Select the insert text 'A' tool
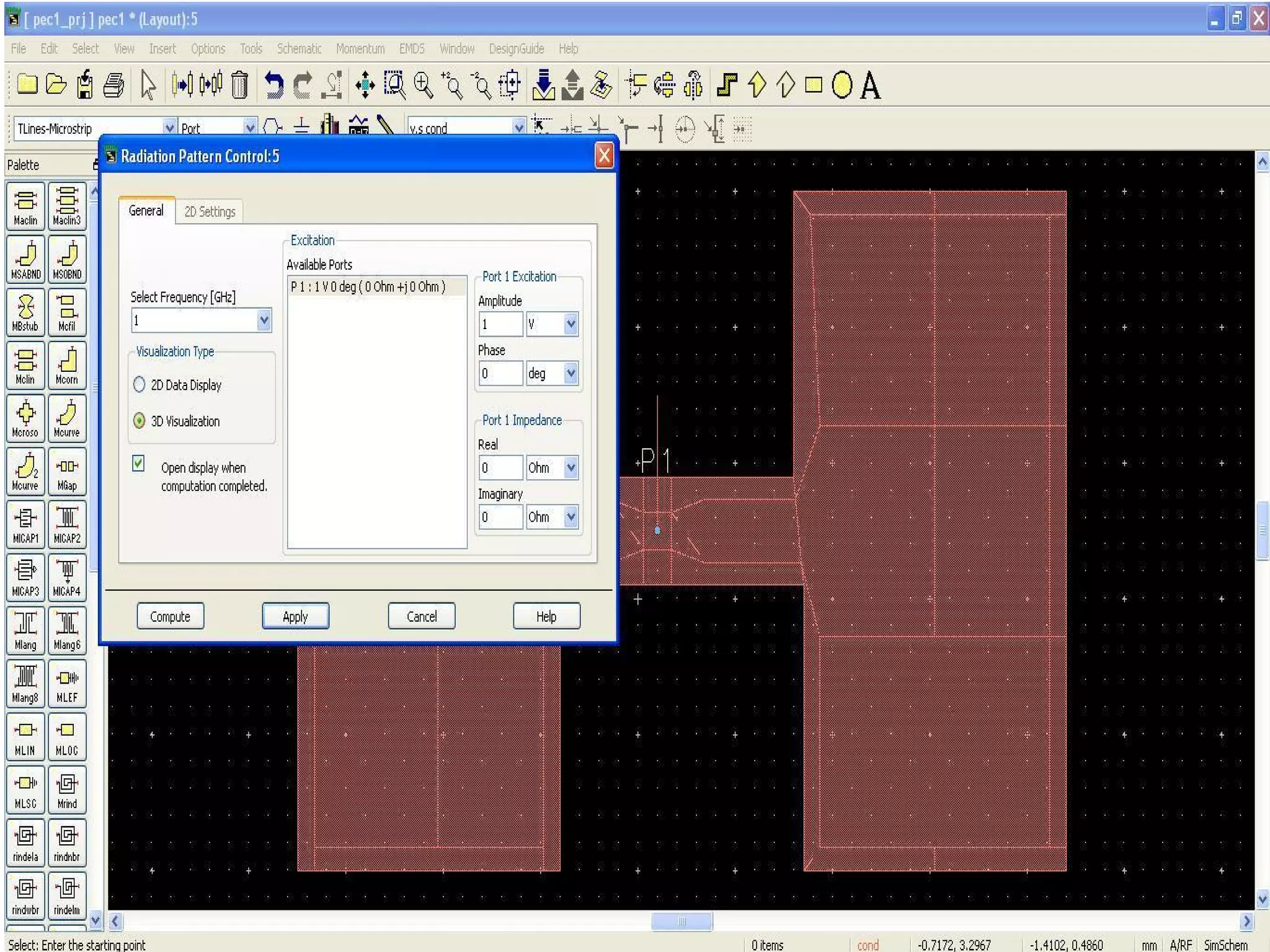Image resolution: width=1270 pixels, height=952 pixels. (871, 85)
